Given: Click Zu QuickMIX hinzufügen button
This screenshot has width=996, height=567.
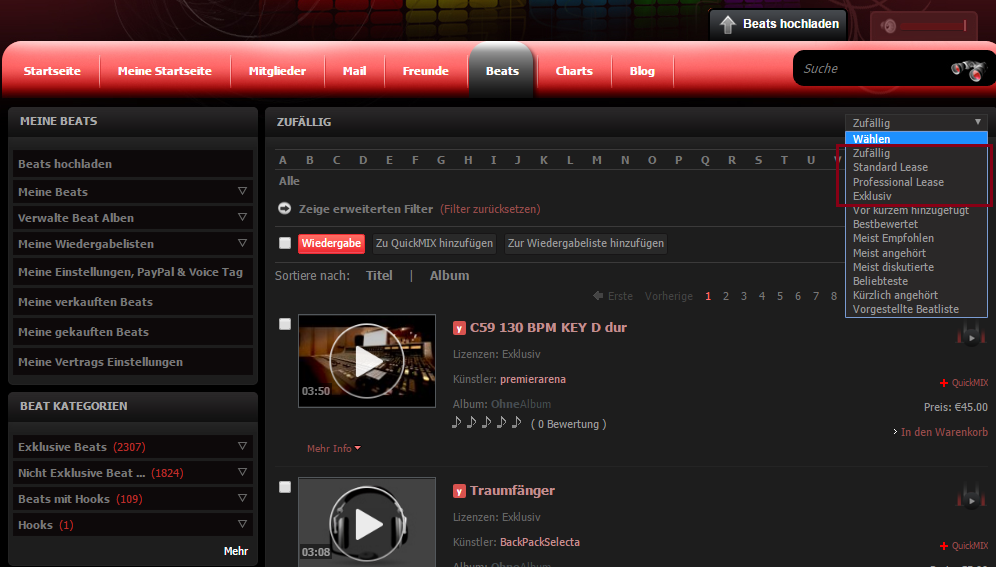Looking at the screenshot, I should pos(434,243).
